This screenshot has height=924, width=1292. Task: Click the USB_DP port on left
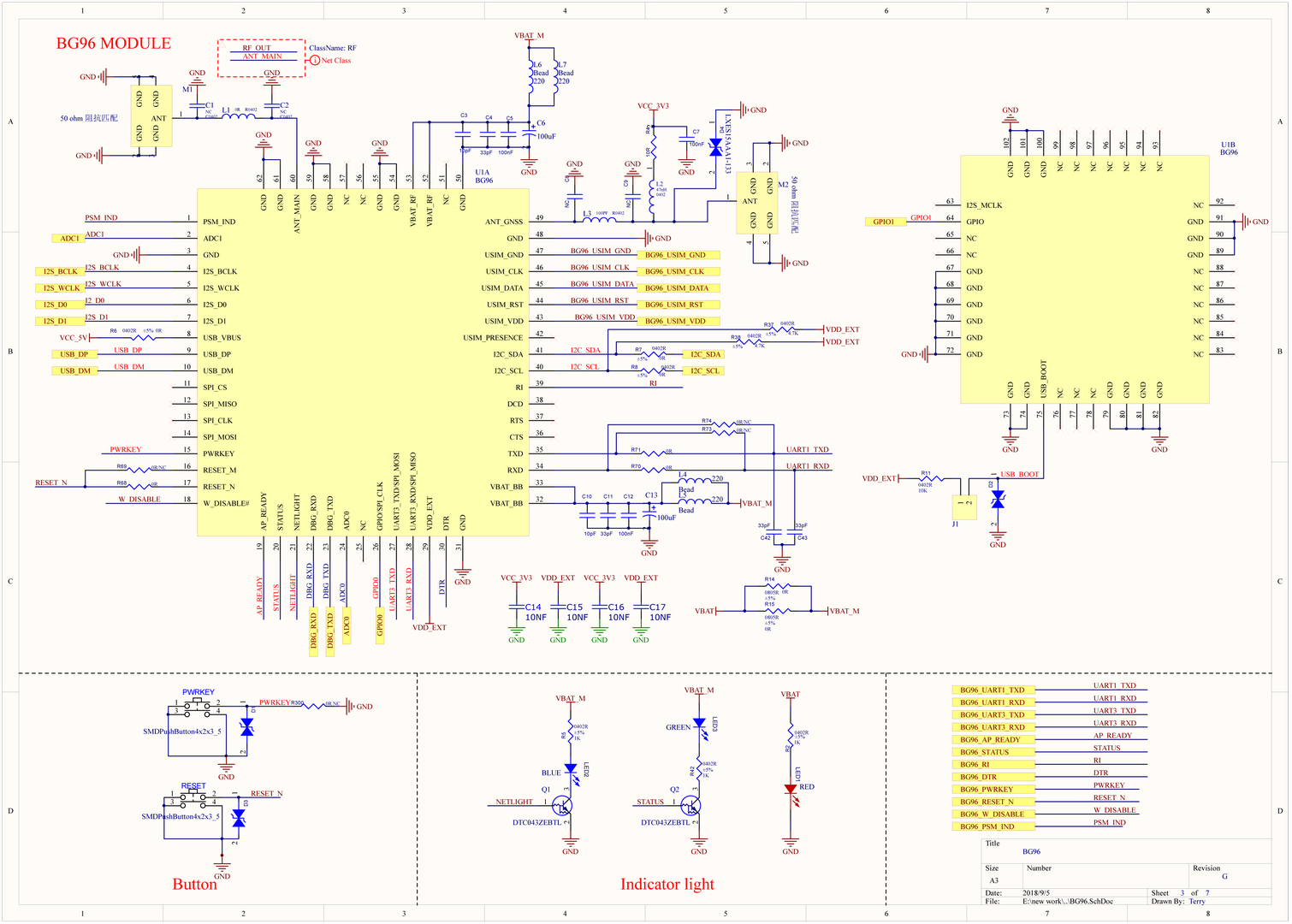click(74, 354)
